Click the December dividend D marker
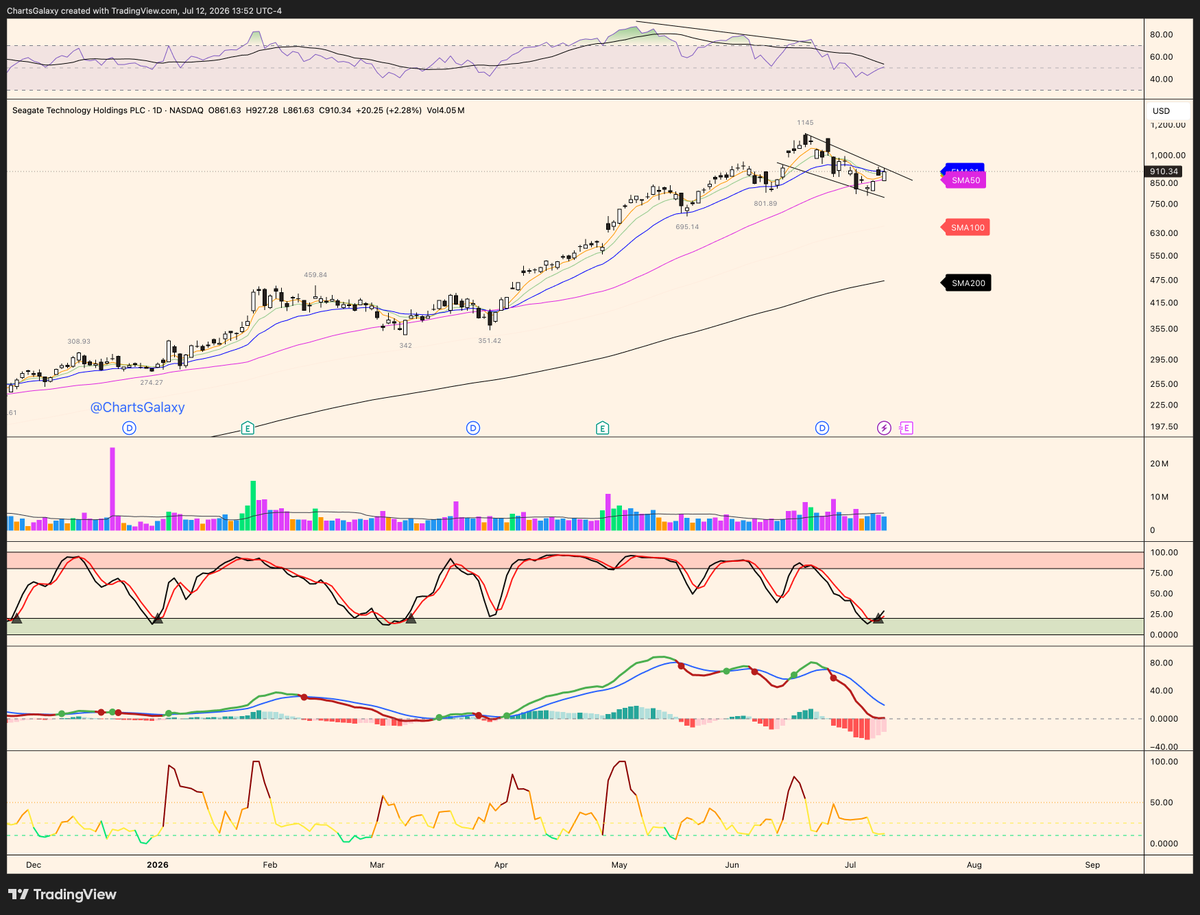This screenshot has height=915, width=1200. tap(129, 428)
